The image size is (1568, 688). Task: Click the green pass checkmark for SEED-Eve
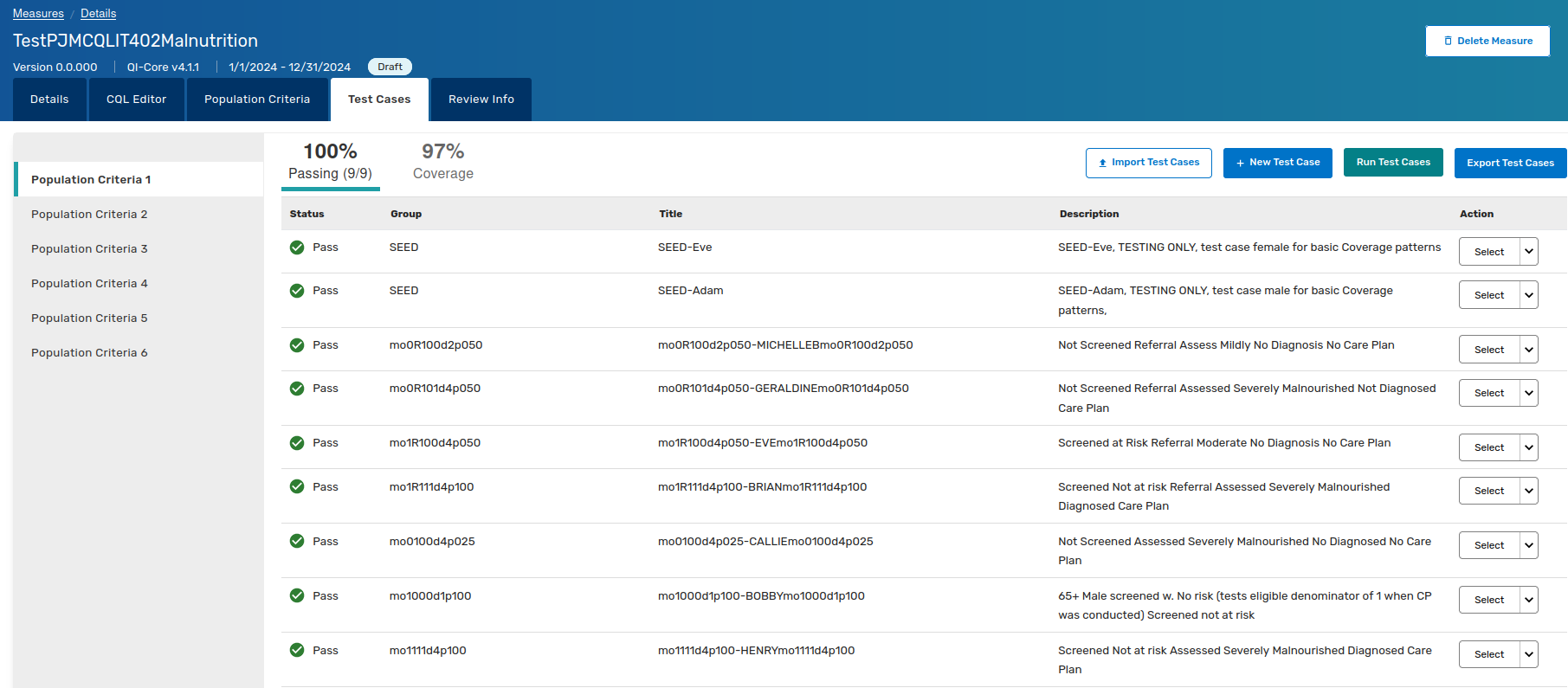coord(297,248)
